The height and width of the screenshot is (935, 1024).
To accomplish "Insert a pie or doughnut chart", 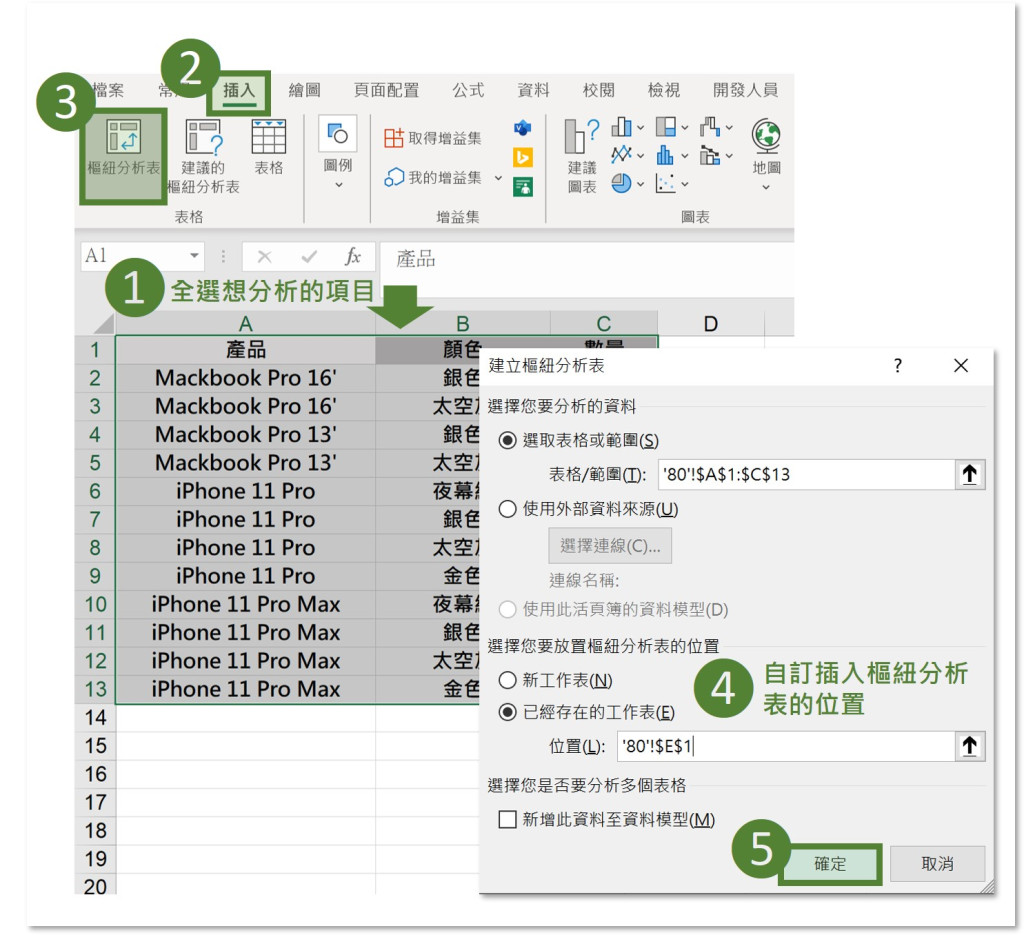I will click(x=621, y=183).
